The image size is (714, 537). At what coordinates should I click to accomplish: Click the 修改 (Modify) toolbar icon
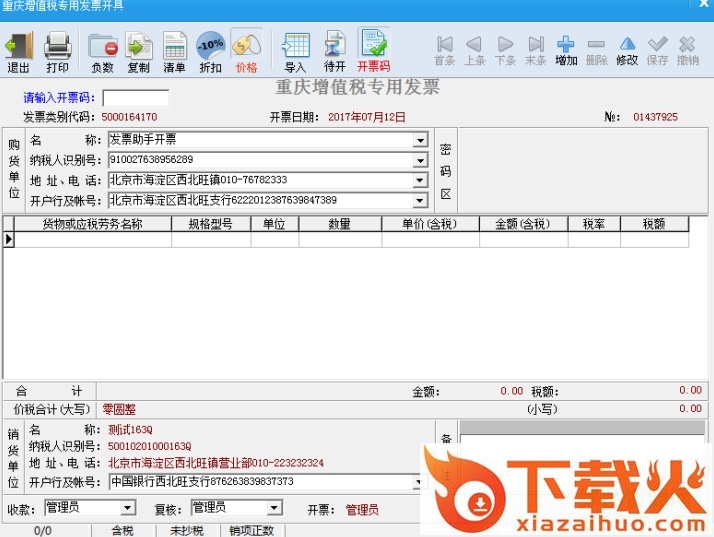[x=627, y=51]
